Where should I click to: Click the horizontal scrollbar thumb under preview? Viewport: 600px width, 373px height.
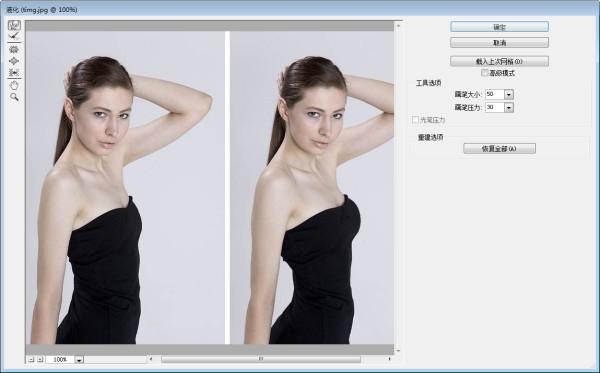point(261,359)
